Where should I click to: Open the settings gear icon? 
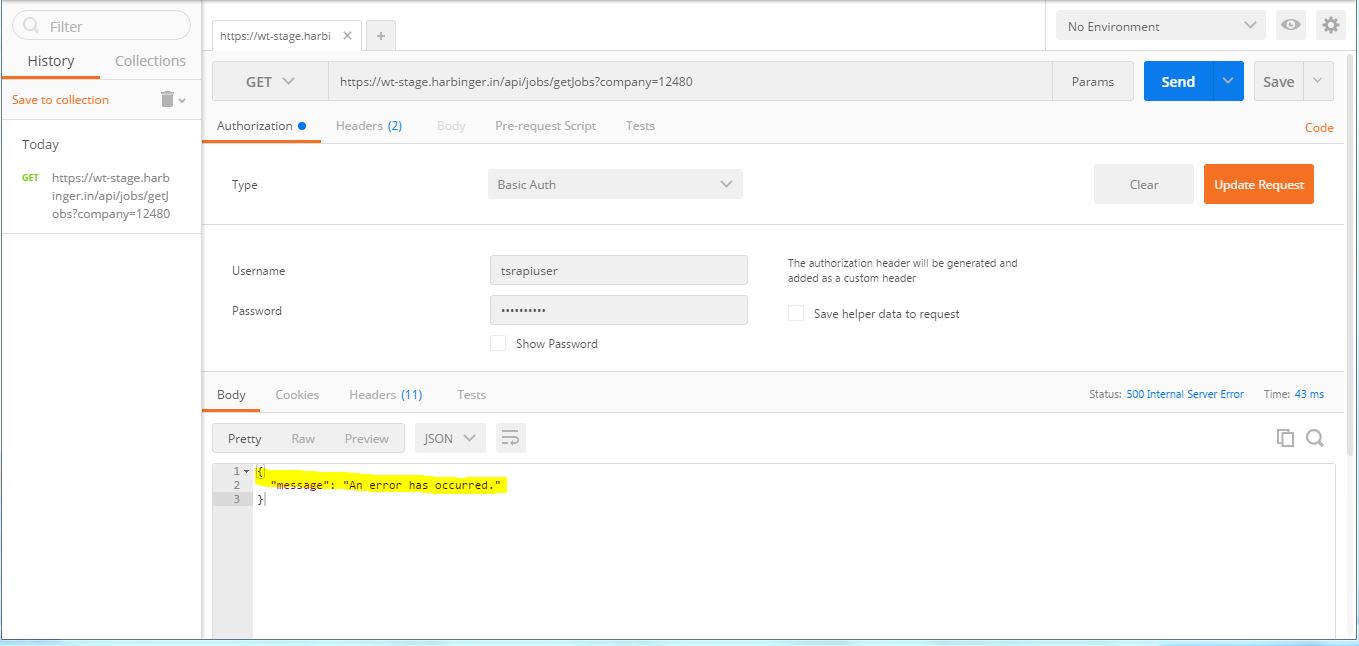coord(1330,26)
